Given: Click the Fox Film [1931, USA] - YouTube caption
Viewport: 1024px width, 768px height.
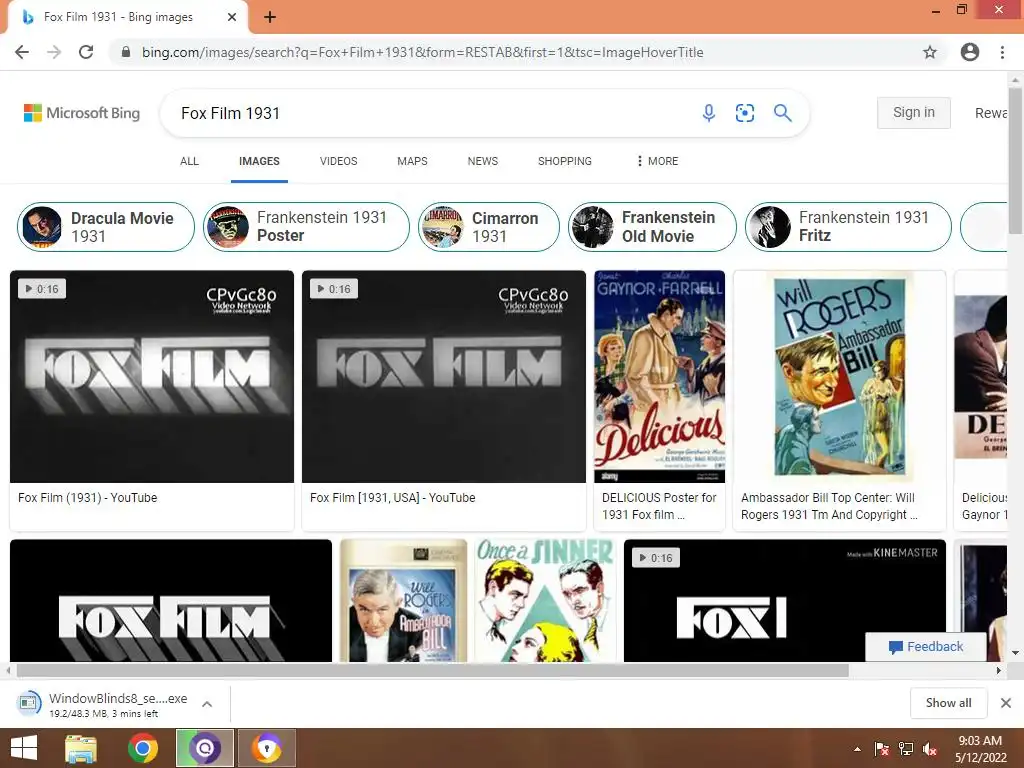Looking at the screenshot, I should pyautogui.click(x=392, y=498).
